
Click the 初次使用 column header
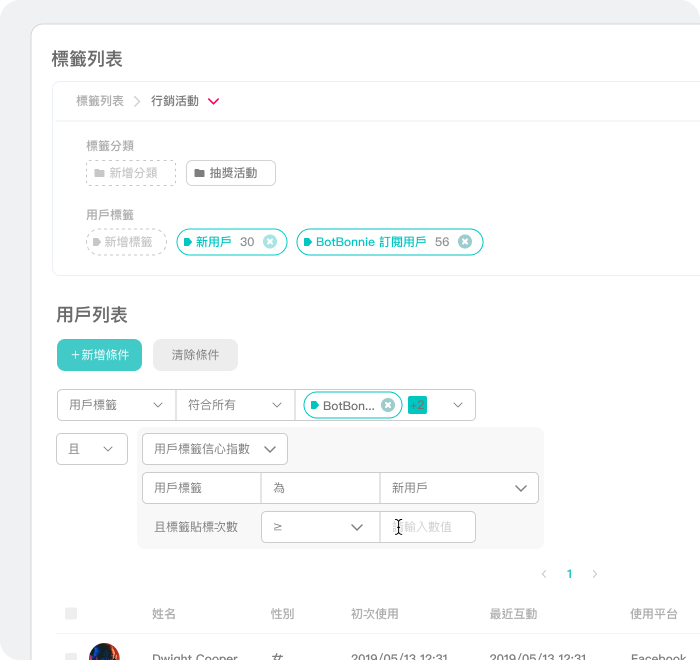click(x=375, y=614)
